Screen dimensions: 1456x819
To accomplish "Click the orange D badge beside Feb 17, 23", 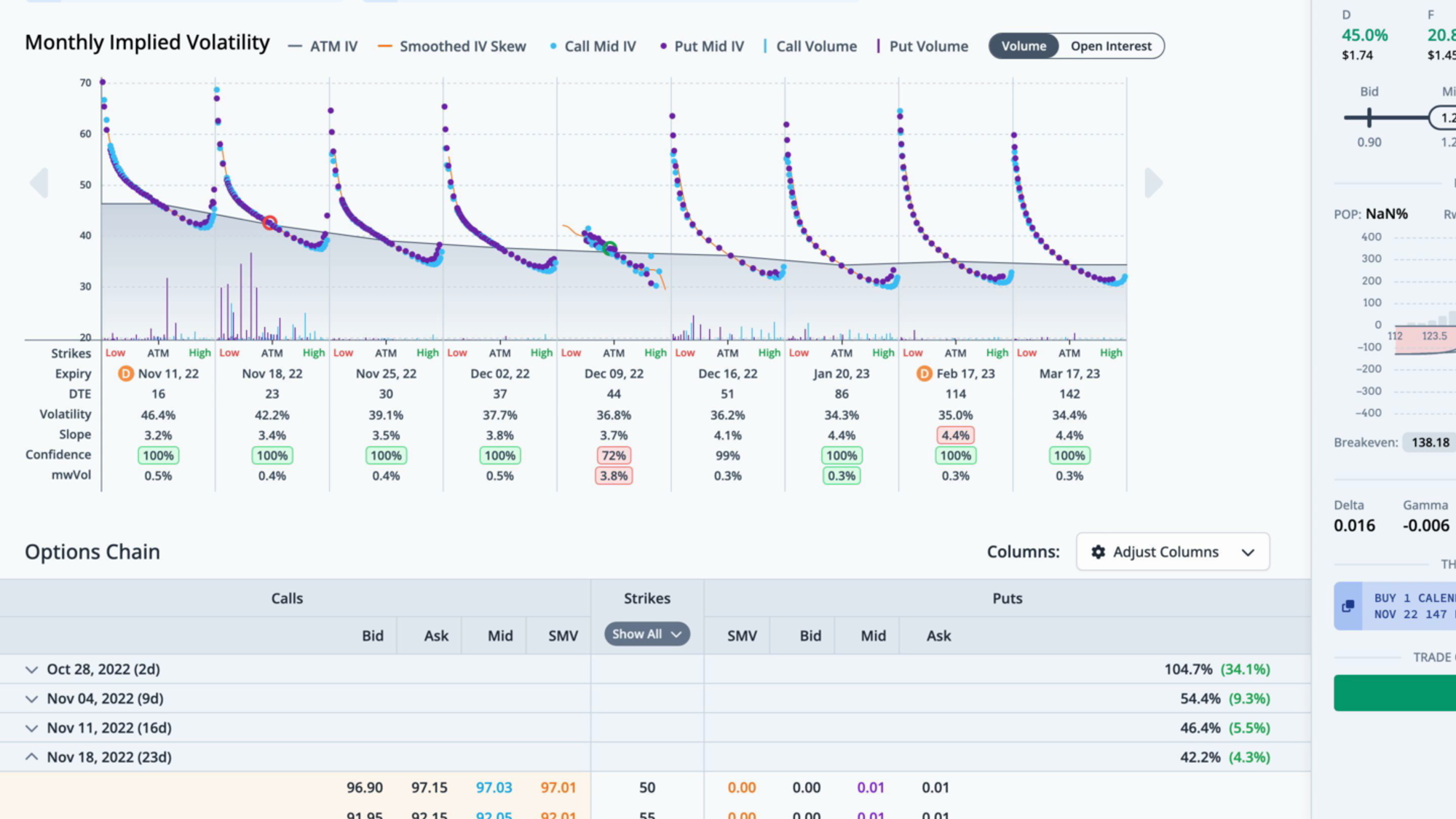I will 924,373.
